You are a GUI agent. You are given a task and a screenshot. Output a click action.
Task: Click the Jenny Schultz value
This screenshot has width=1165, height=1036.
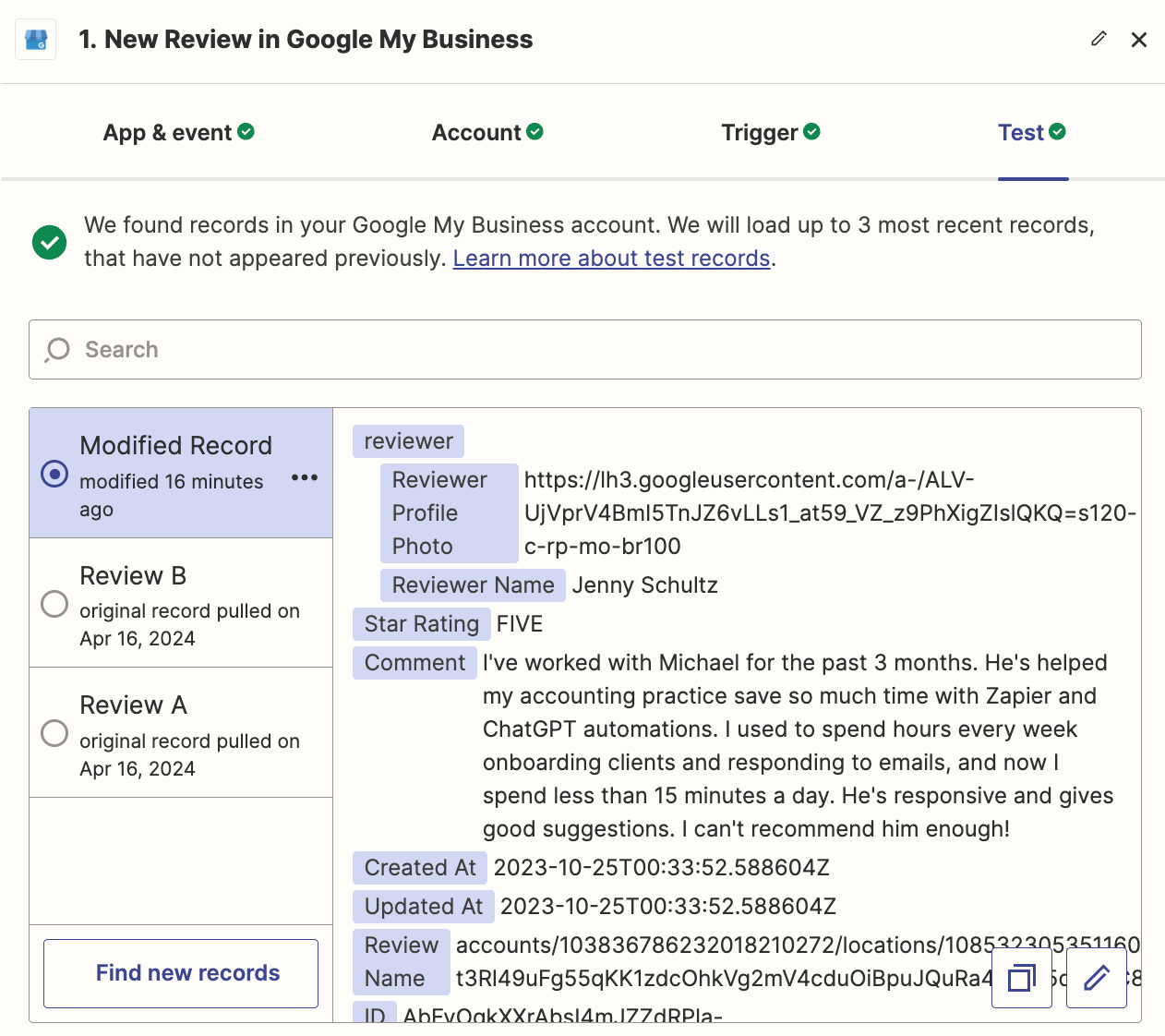pyautogui.click(x=644, y=585)
